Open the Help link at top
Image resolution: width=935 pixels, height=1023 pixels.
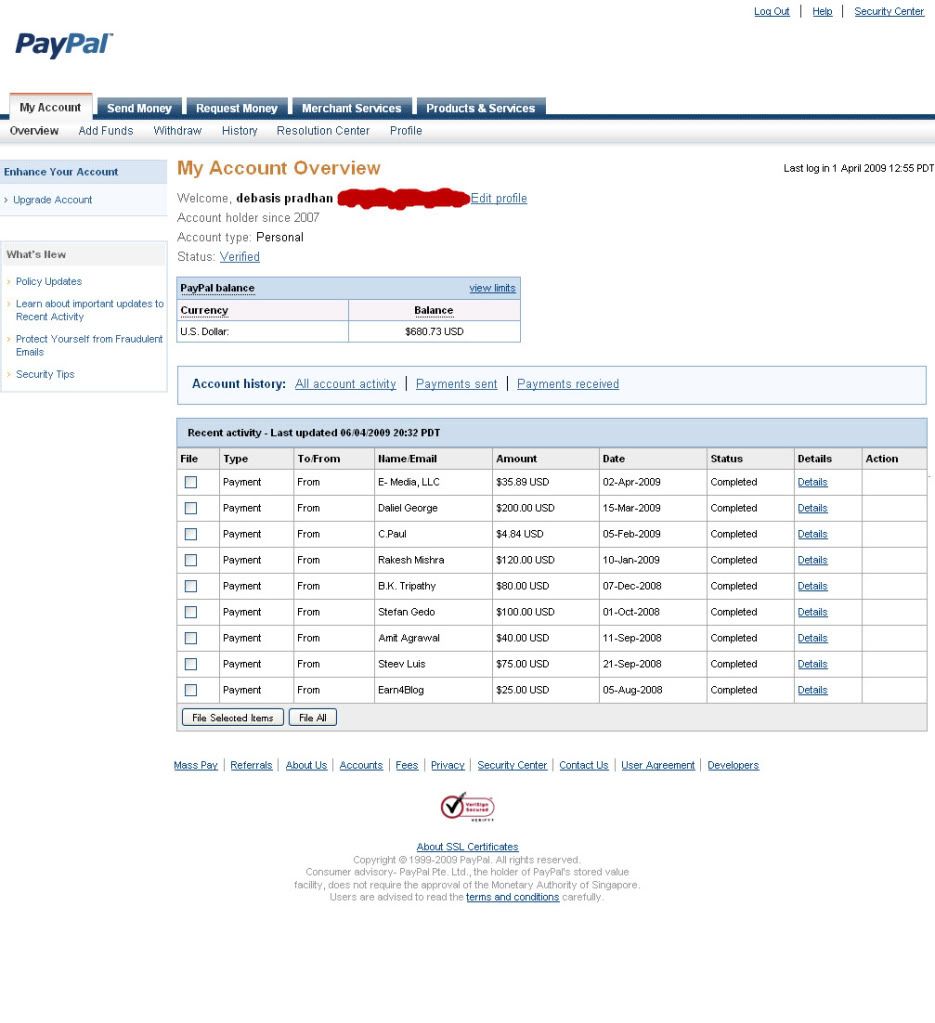822,11
